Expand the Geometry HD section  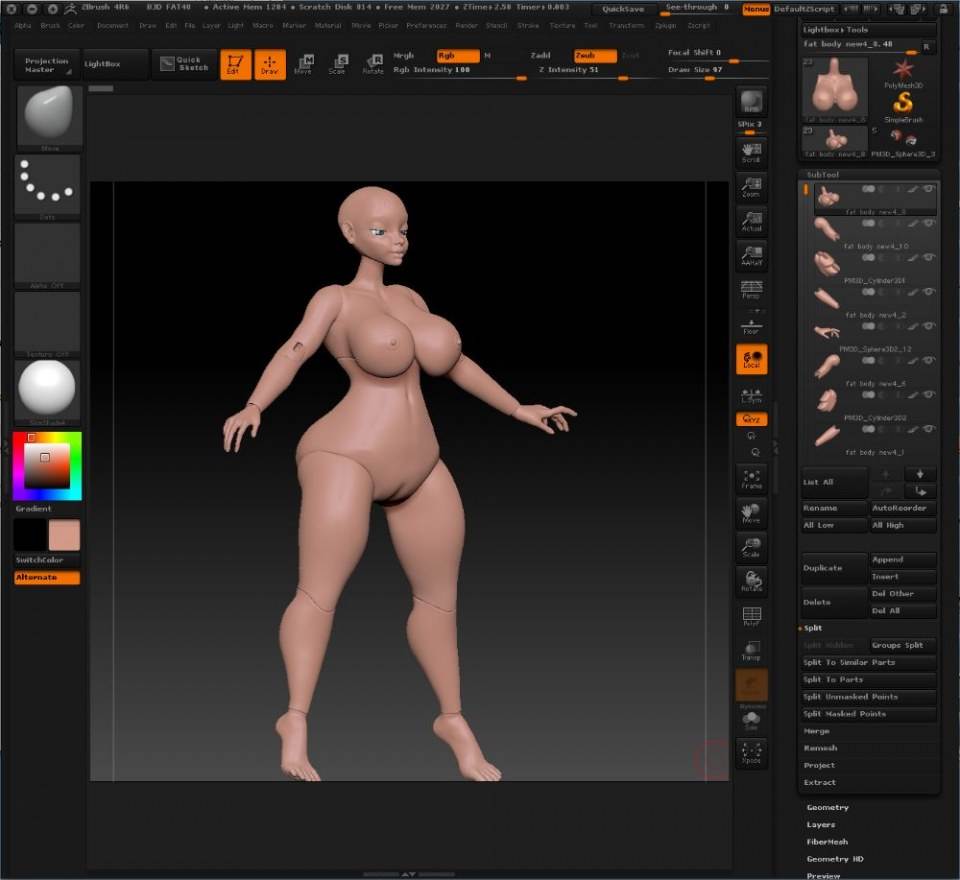834,859
